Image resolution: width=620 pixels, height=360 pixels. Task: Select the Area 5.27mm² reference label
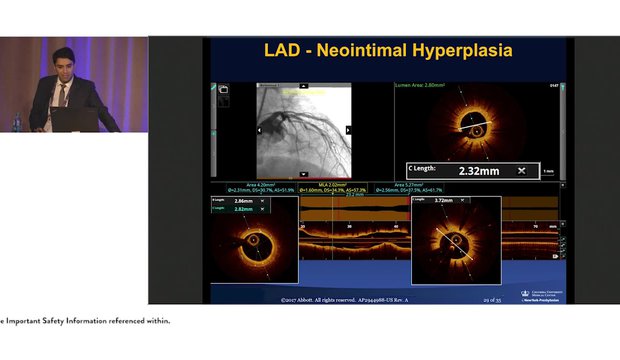(409, 188)
